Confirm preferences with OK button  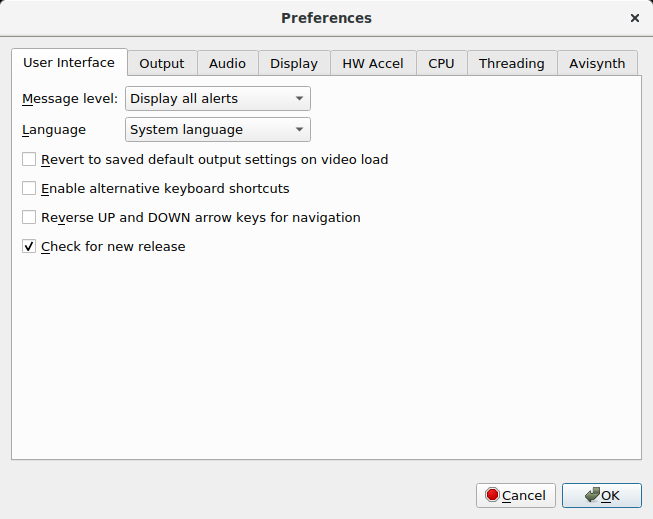(602, 495)
